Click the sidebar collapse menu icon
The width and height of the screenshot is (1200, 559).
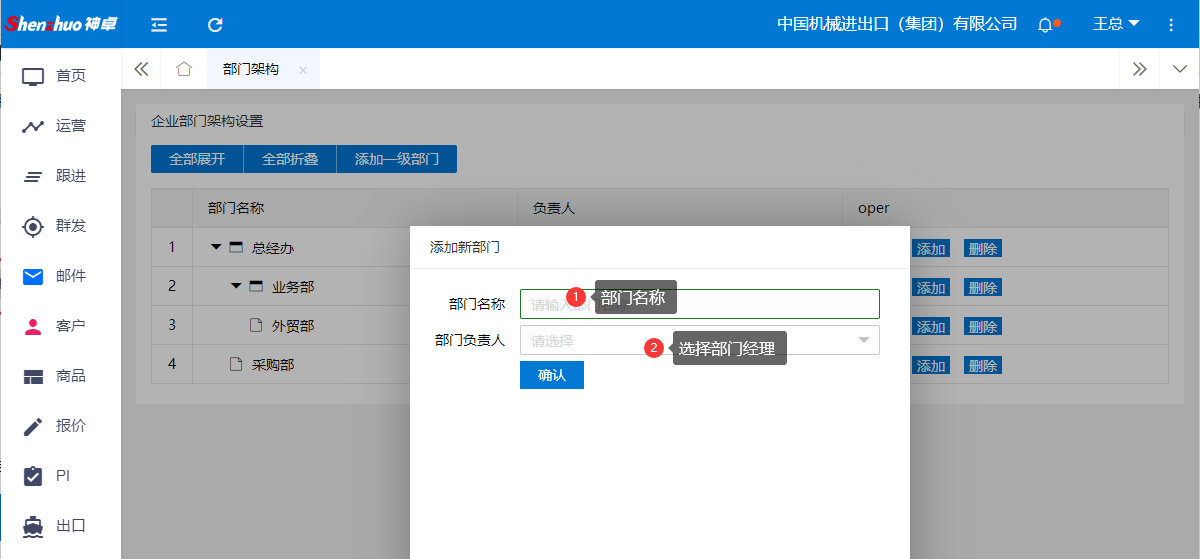coord(159,24)
